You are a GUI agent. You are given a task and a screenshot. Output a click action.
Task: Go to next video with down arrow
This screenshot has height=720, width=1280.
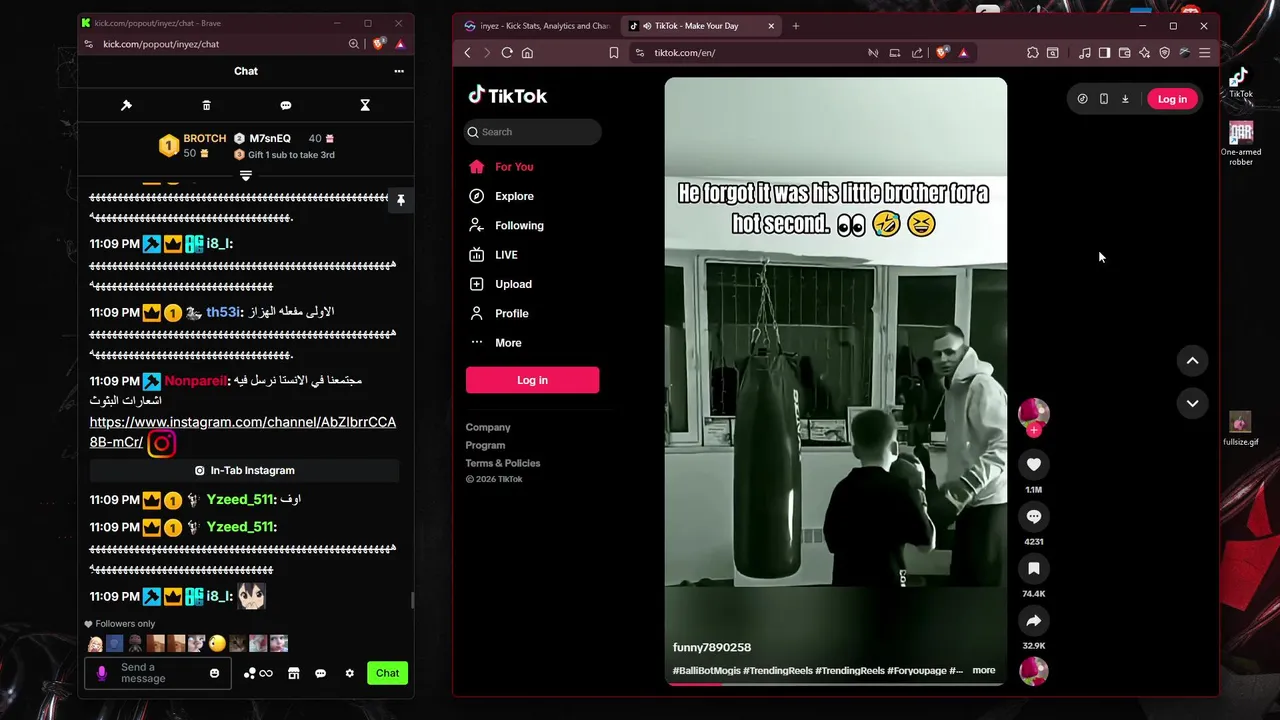[x=1192, y=403]
